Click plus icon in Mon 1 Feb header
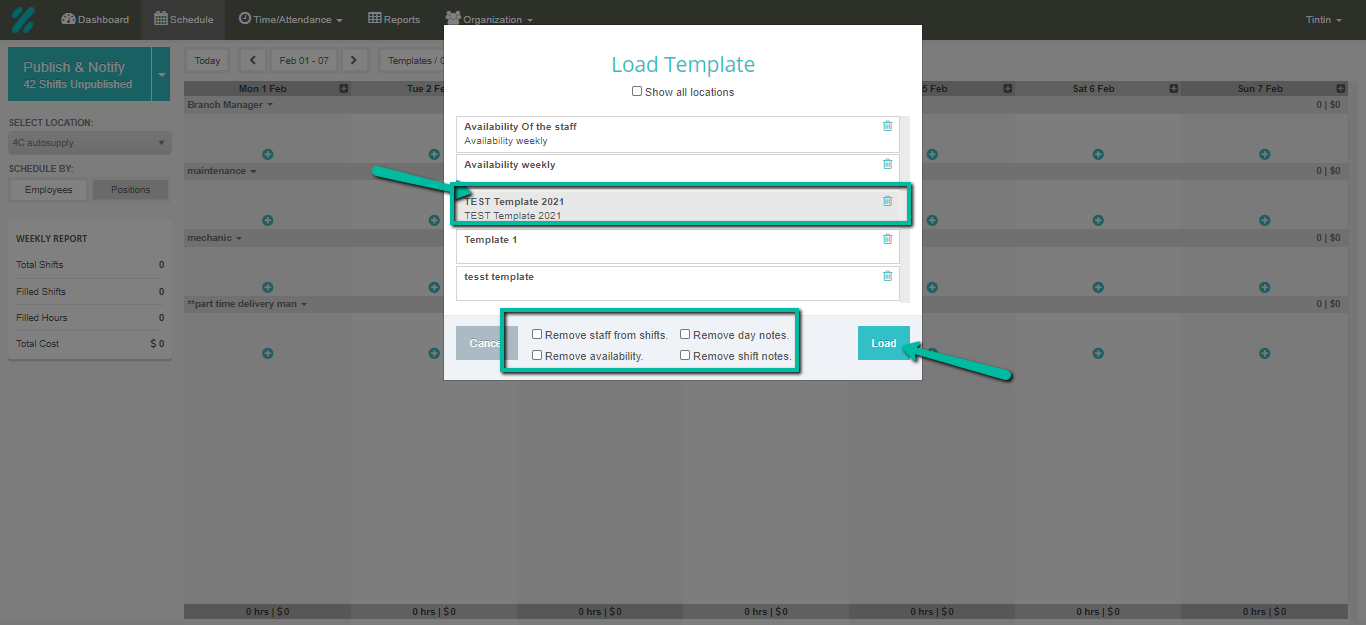The height and width of the screenshot is (625, 1366). point(343,89)
